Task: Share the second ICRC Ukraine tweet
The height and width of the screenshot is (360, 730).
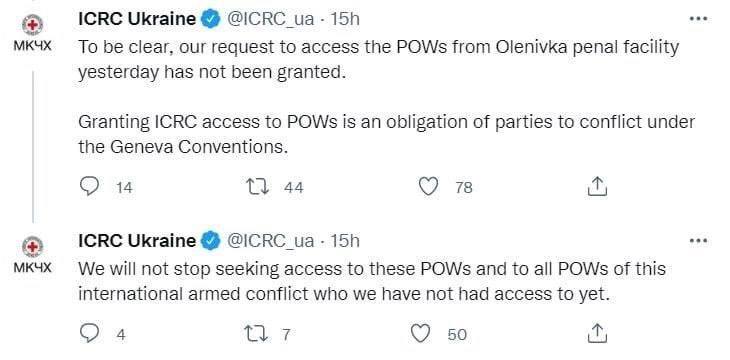Action: coord(597,333)
